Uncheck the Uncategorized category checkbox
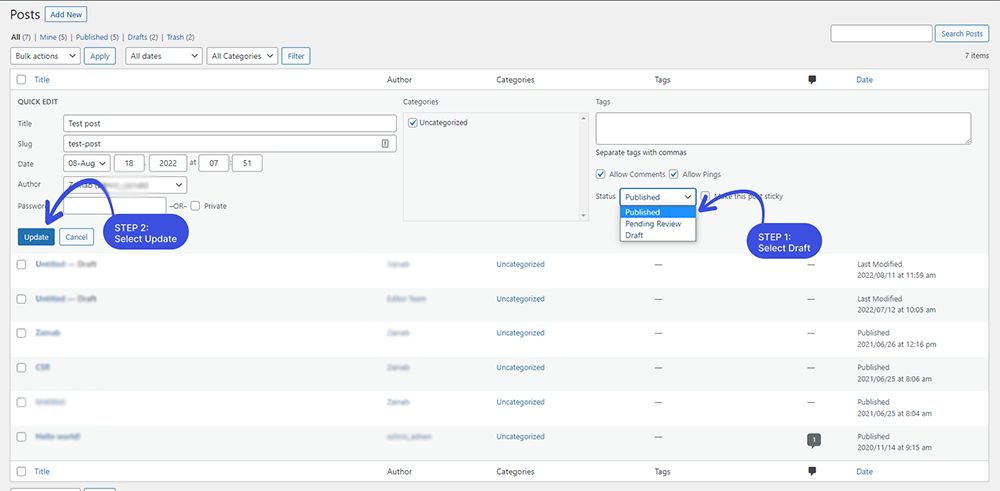The width and height of the screenshot is (1000, 491). tap(413, 122)
